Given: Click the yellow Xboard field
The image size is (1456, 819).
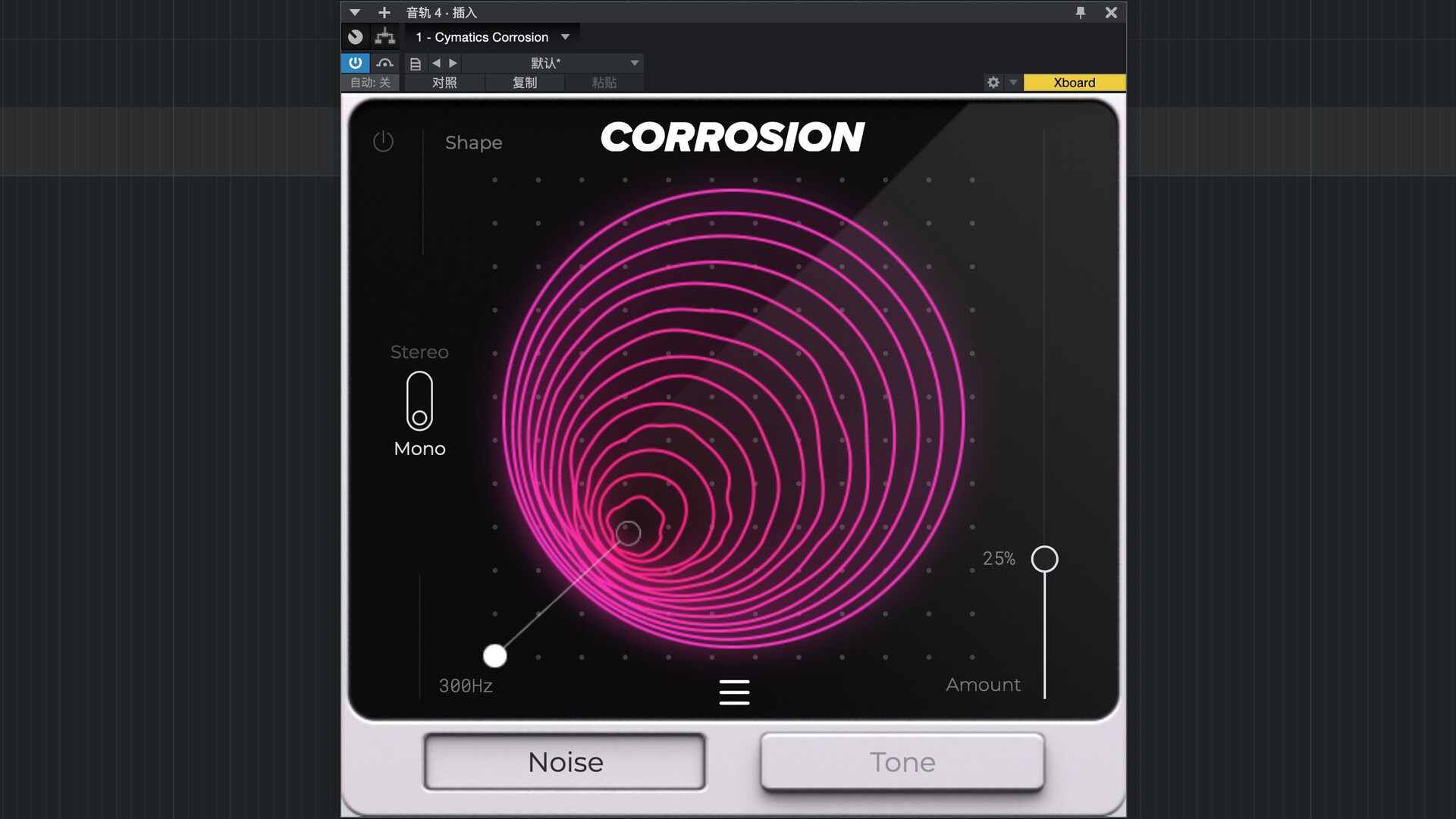Looking at the screenshot, I should point(1074,83).
